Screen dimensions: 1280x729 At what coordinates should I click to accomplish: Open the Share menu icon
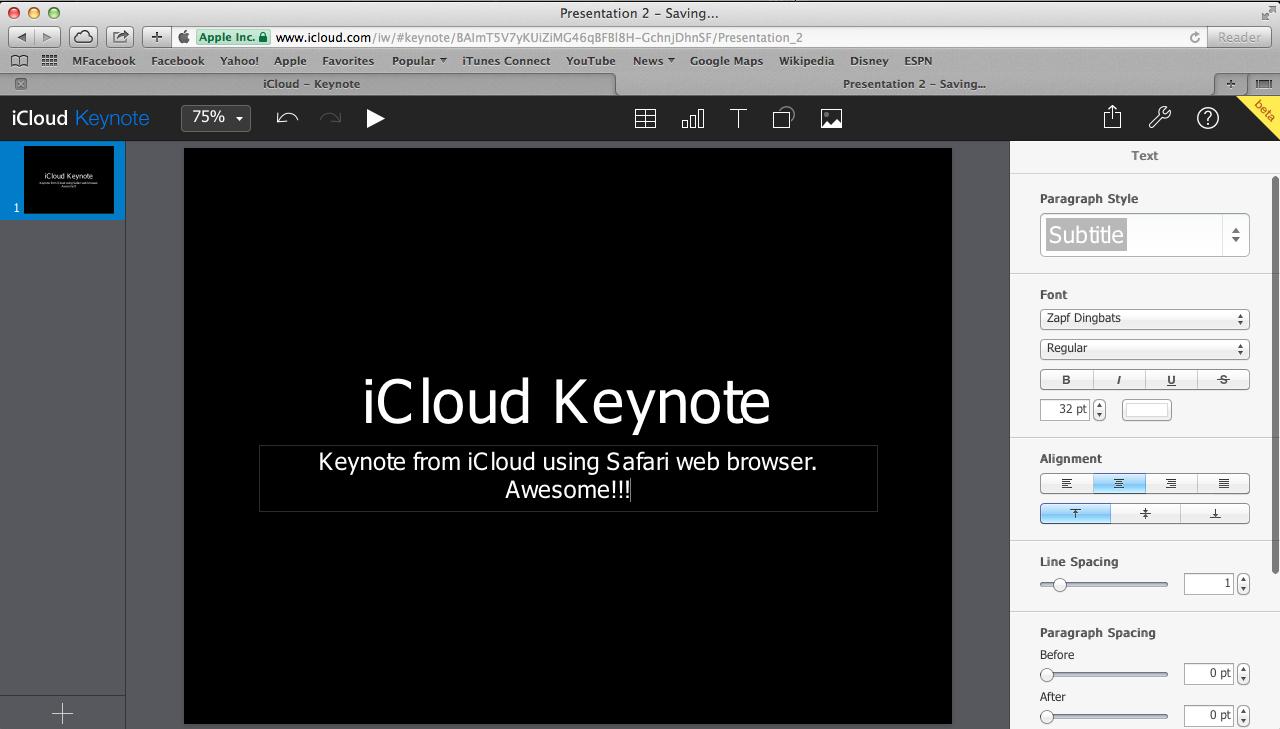(x=1112, y=117)
